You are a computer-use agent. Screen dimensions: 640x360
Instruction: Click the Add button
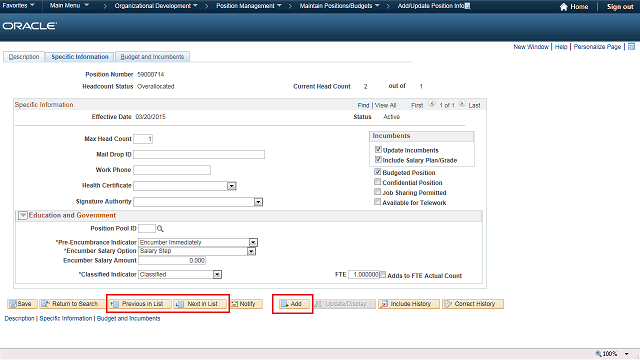[x=294, y=304]
